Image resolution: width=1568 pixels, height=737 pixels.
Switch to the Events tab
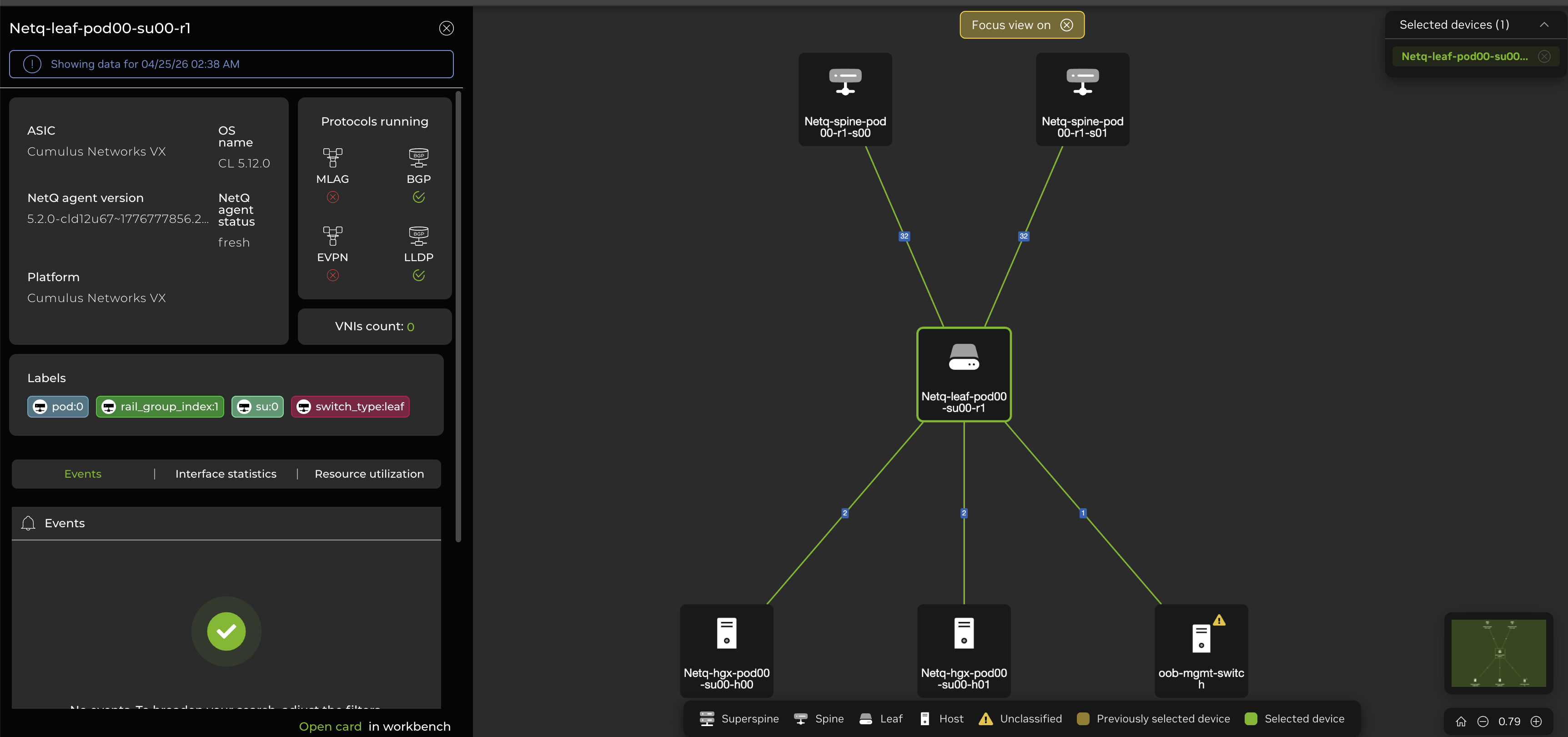click(83, 474)
